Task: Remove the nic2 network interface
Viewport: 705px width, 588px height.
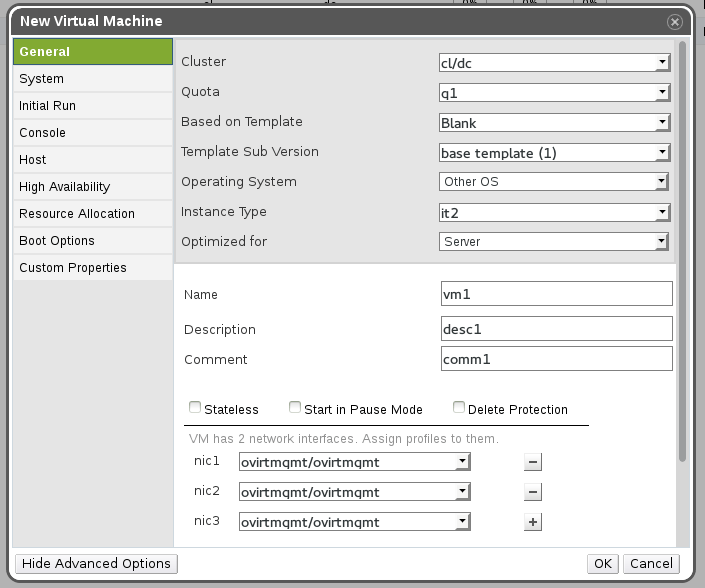Action: (533, 492)
